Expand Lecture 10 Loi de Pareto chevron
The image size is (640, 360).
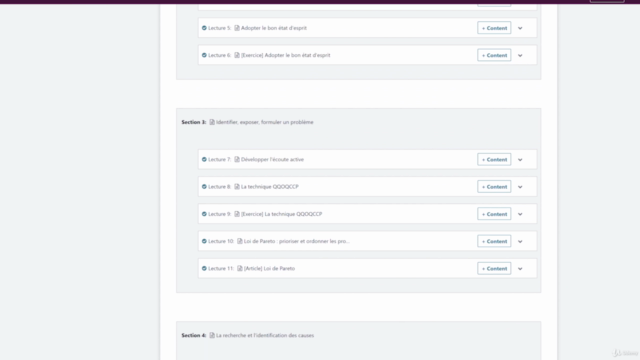520,242
